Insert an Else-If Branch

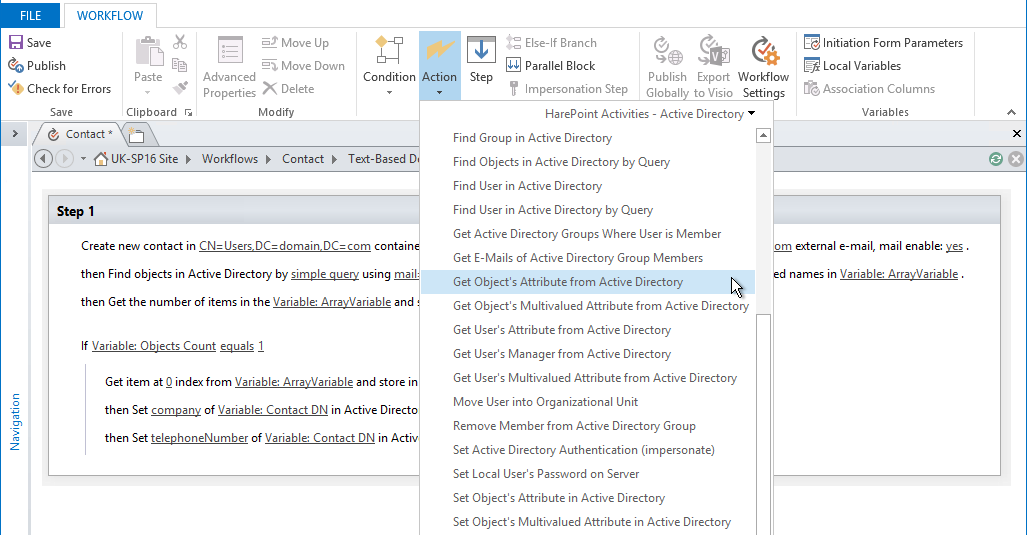click(x=551, y=43)
